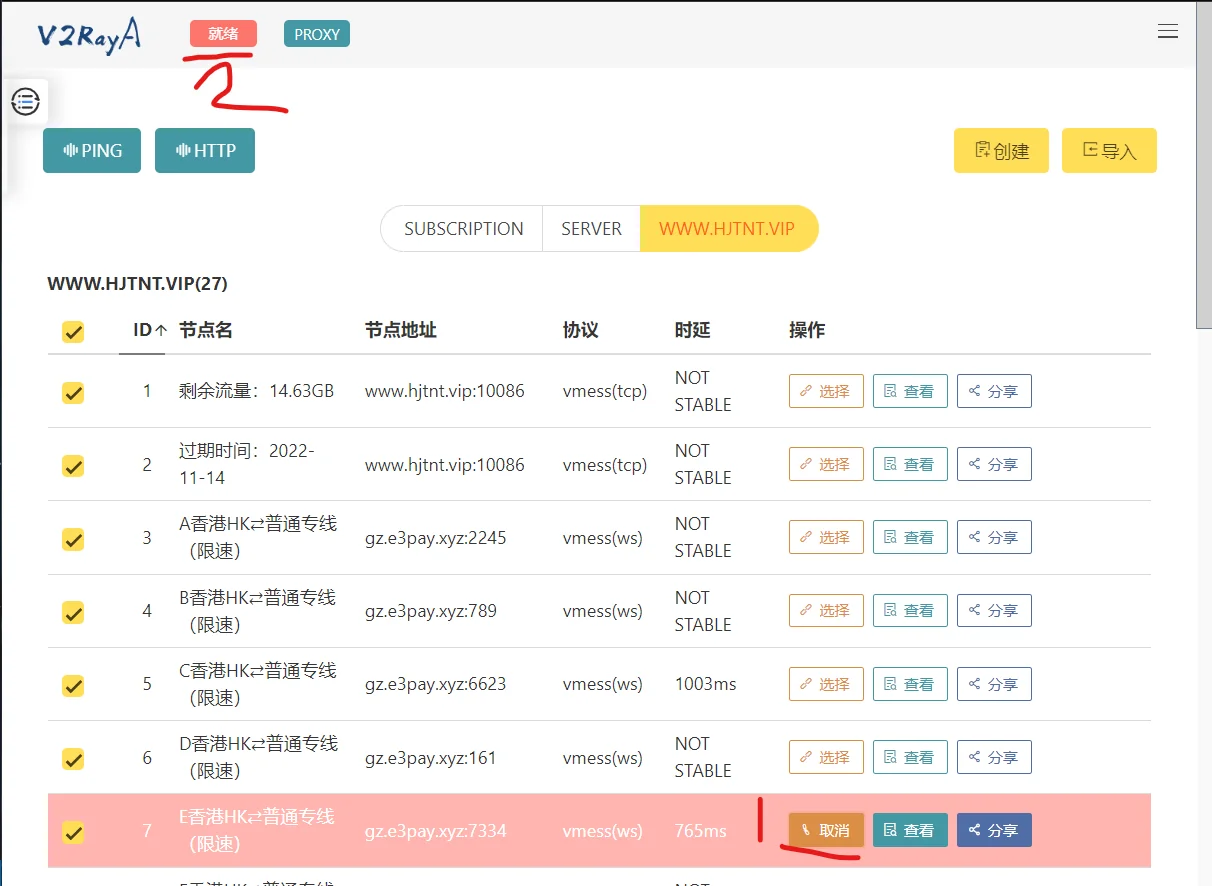Click the PROXY mode tag
This screenshot has width=1212, height=886.
[317, 34]
